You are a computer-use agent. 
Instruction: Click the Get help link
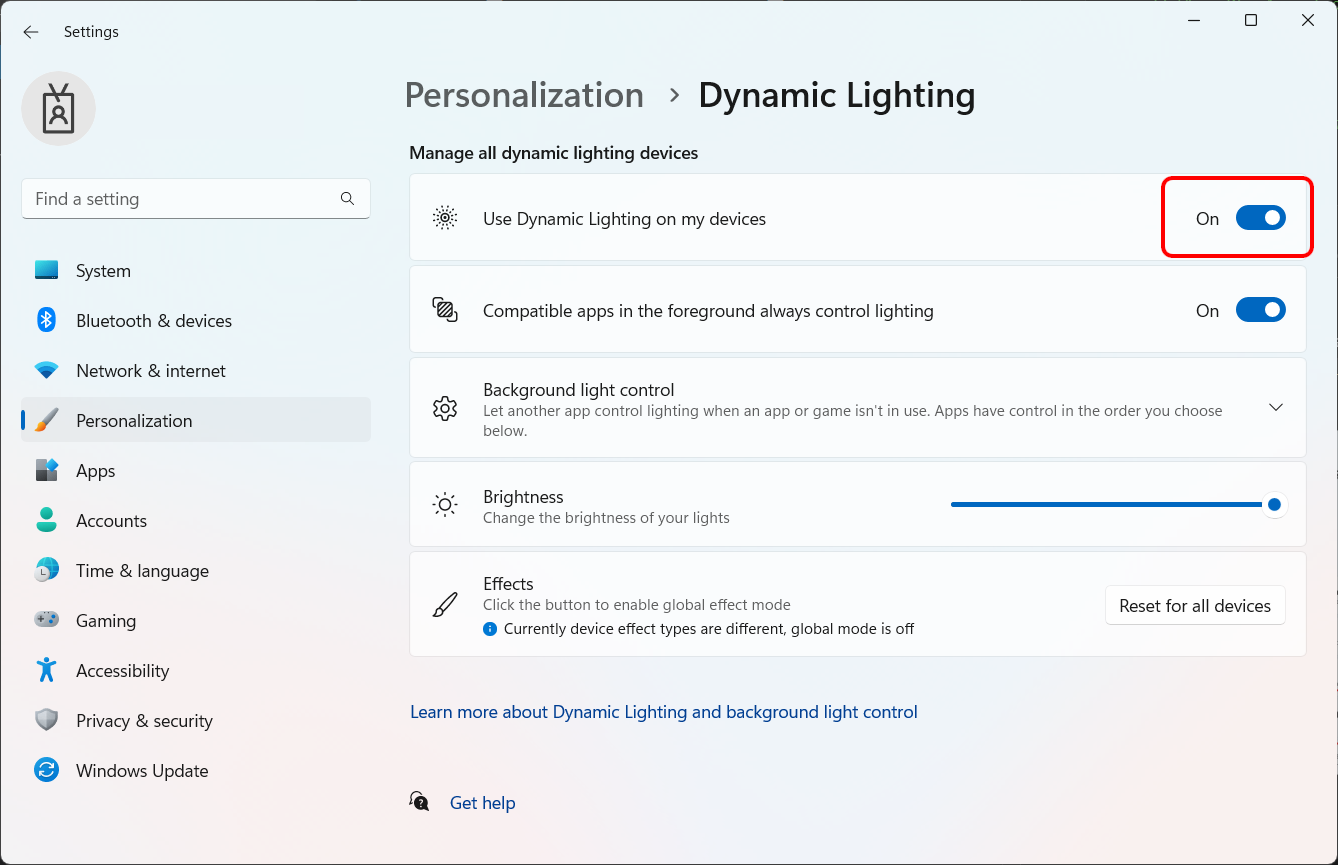[482, 803]
